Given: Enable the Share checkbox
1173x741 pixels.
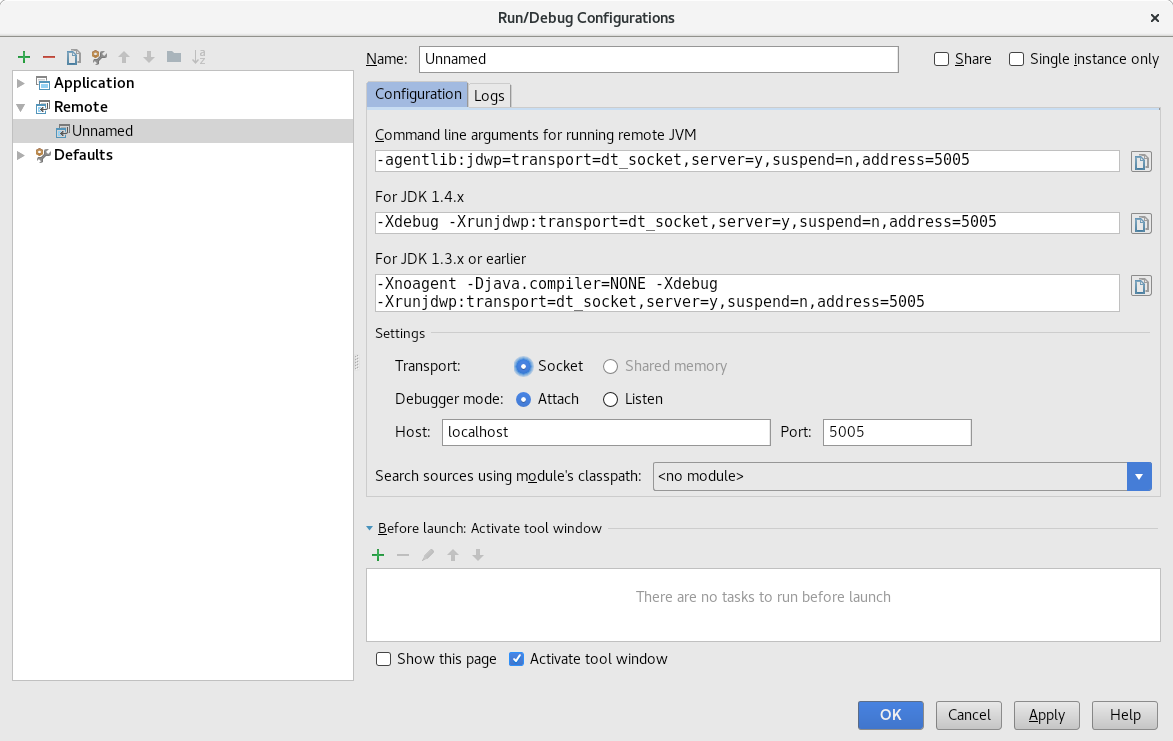Looking at the screenshot, I should tap(941, 59).
